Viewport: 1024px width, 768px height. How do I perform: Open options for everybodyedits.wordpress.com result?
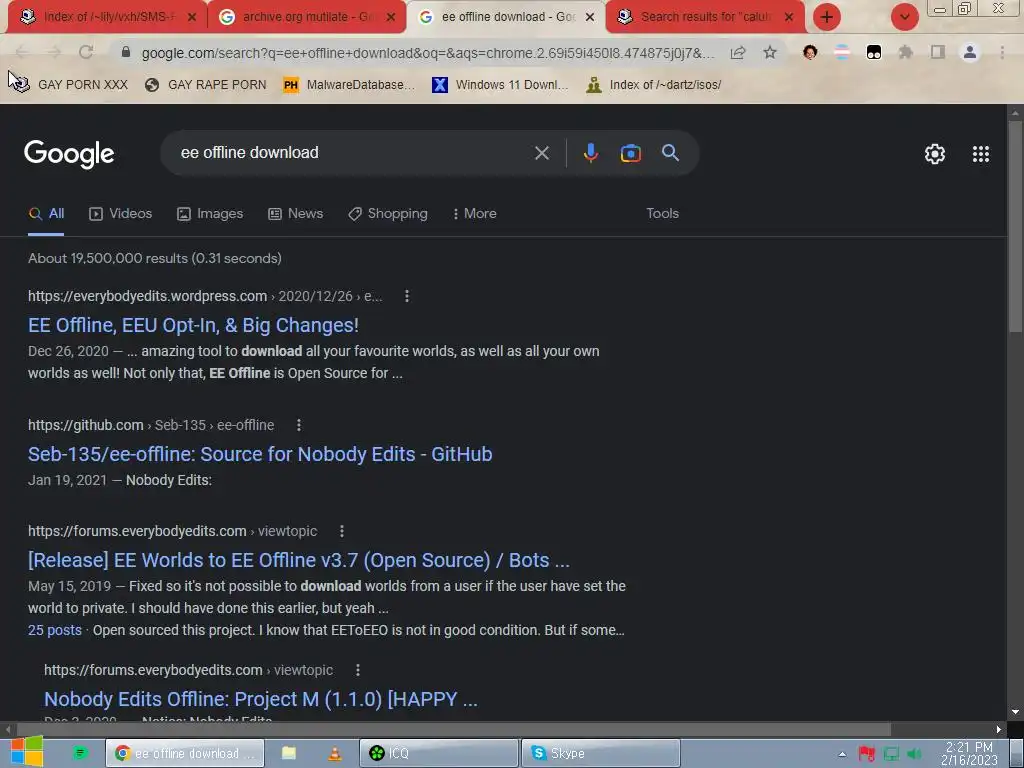pos(407,296)
